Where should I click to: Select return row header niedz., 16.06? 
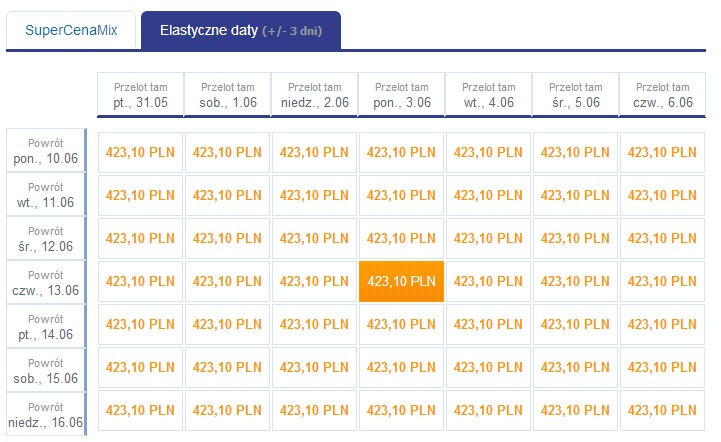point(46,414)
